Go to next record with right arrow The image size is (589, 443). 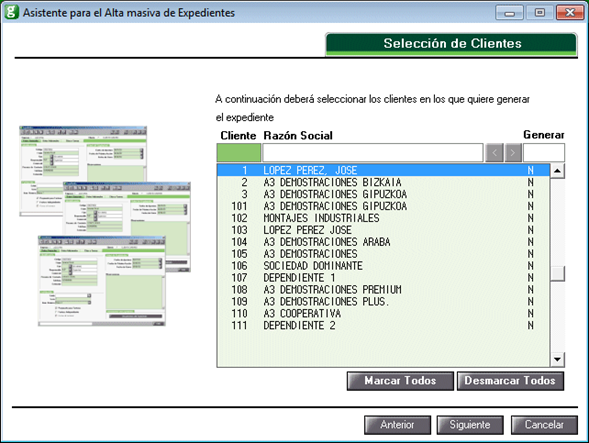513,153
